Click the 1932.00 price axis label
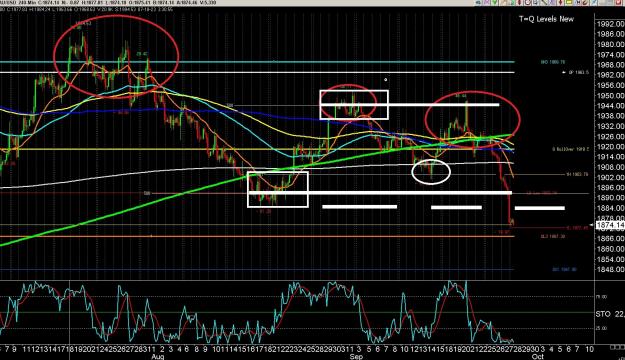Screen dimensions: 625x360 610,126
